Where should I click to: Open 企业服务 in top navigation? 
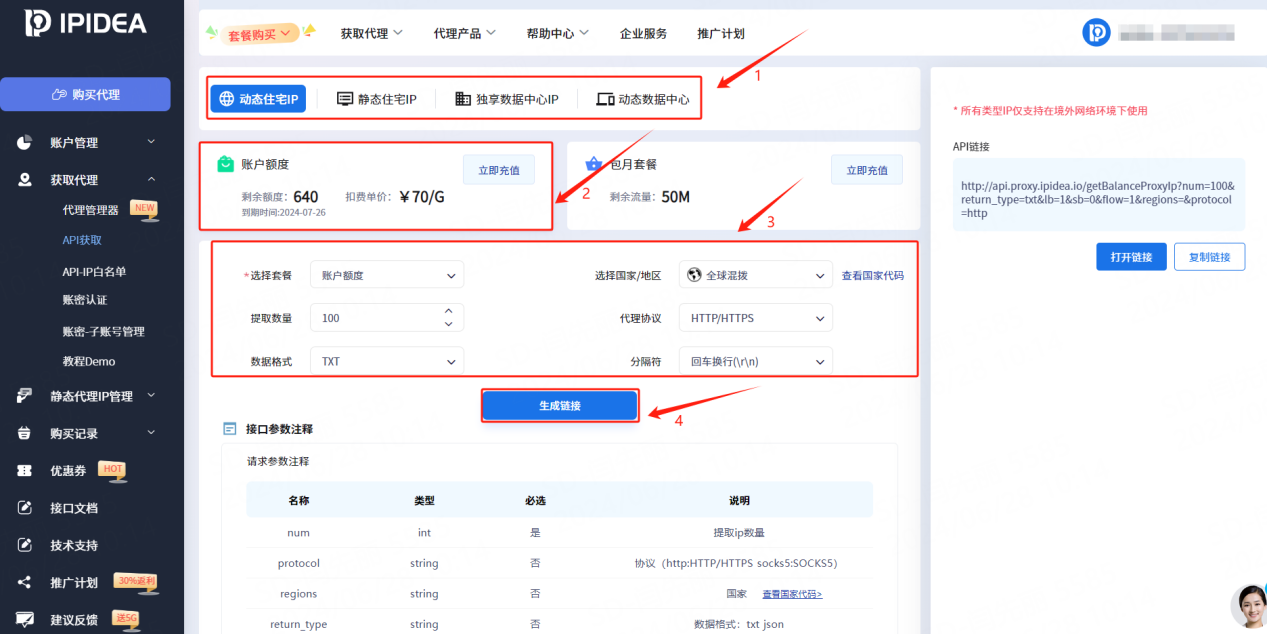click(x=643, y=33)
